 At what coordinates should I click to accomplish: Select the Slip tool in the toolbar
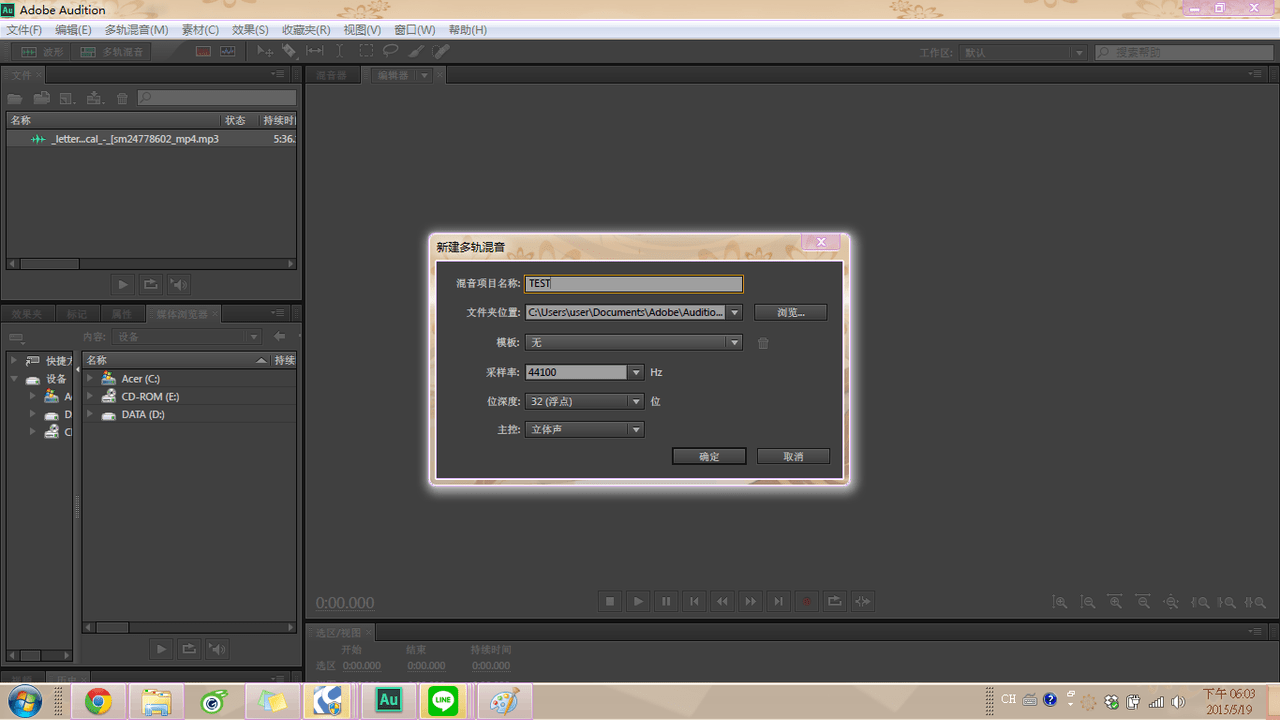pyautogui.click(x=314, y=51)
